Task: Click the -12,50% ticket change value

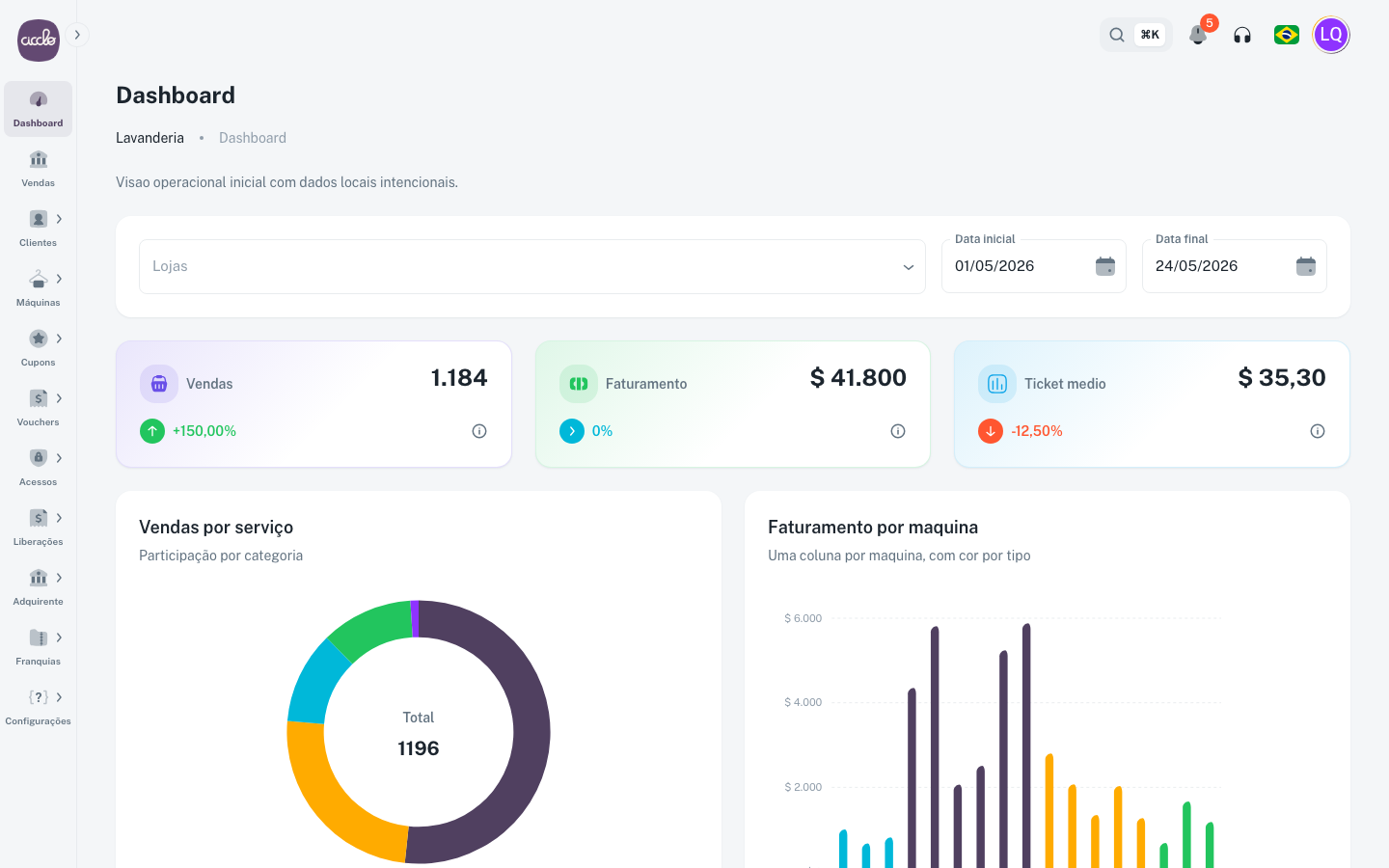Action: click(1037, 431)
